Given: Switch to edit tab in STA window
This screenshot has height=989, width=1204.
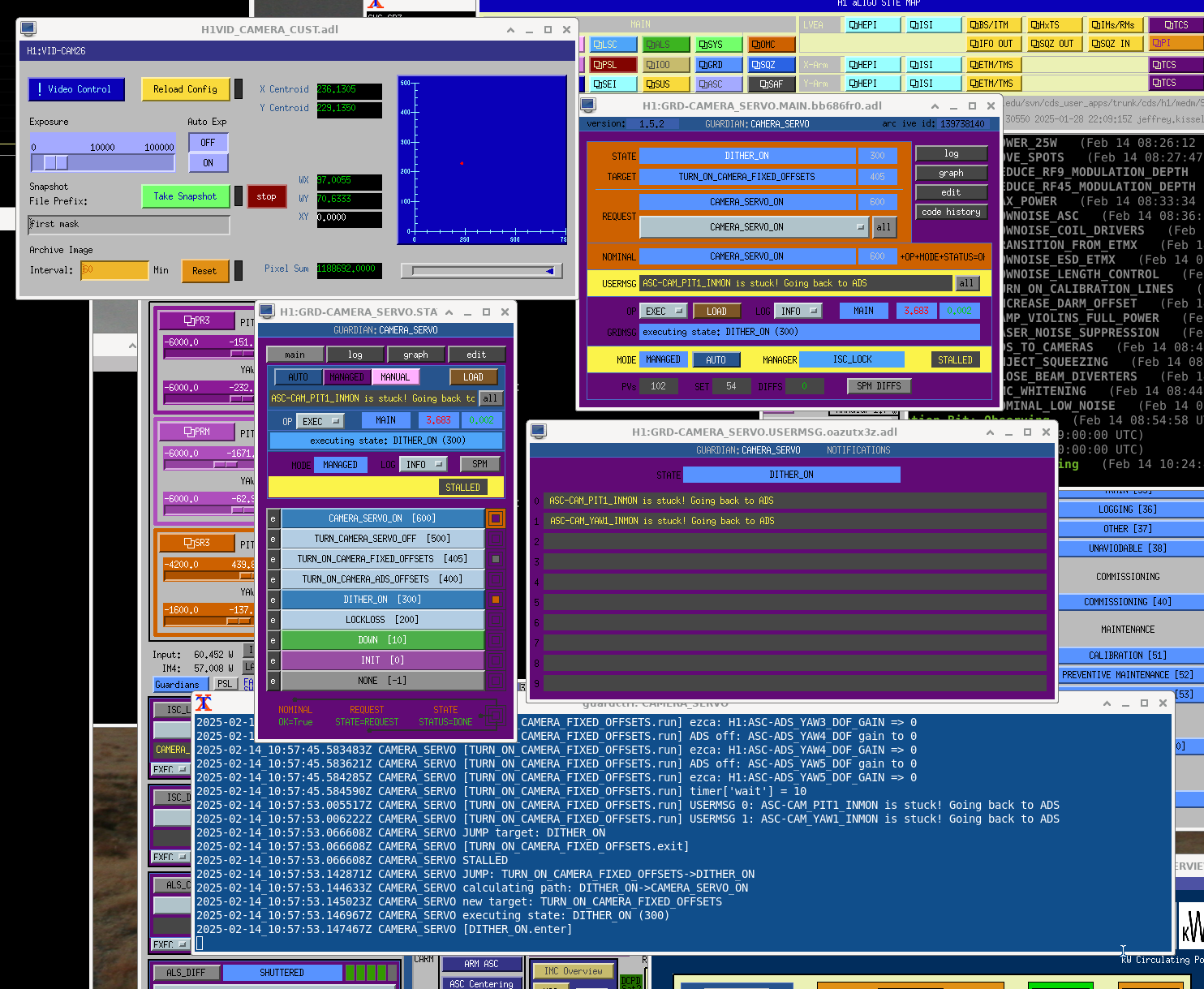Looking at the screenshot, I should 476,355.
